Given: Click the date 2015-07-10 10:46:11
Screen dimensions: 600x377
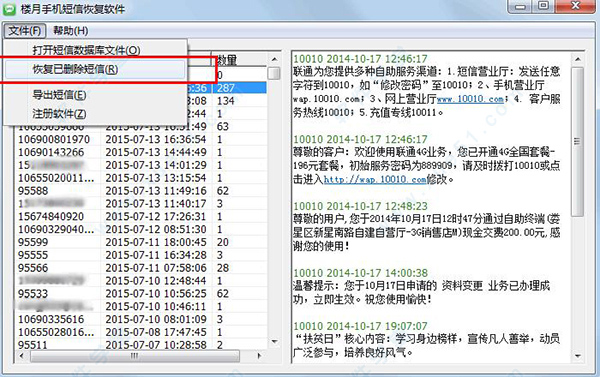Looking at the screenshot, I should (x=156, y=307).
